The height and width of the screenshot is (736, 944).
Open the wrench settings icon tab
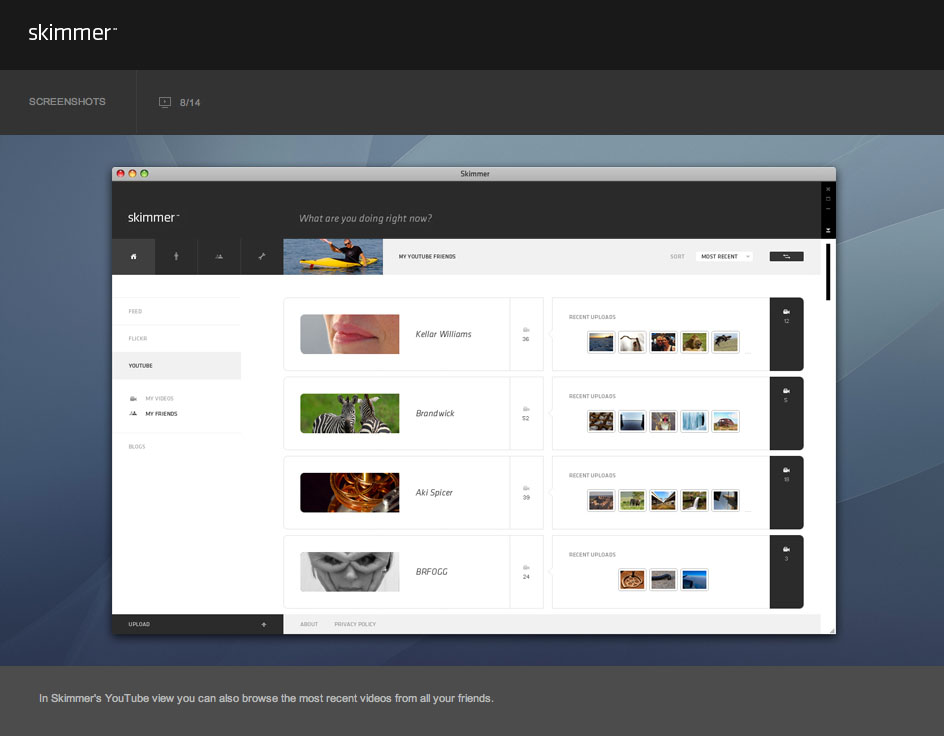(x=262, y=256)
